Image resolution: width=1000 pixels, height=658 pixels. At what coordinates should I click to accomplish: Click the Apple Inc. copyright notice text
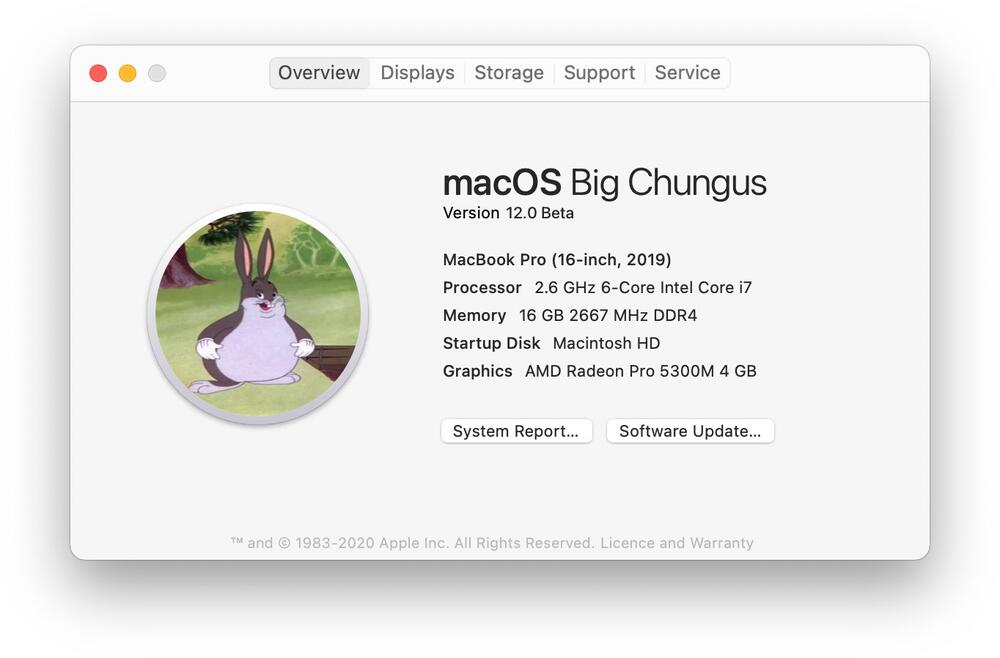click(412, 543)
